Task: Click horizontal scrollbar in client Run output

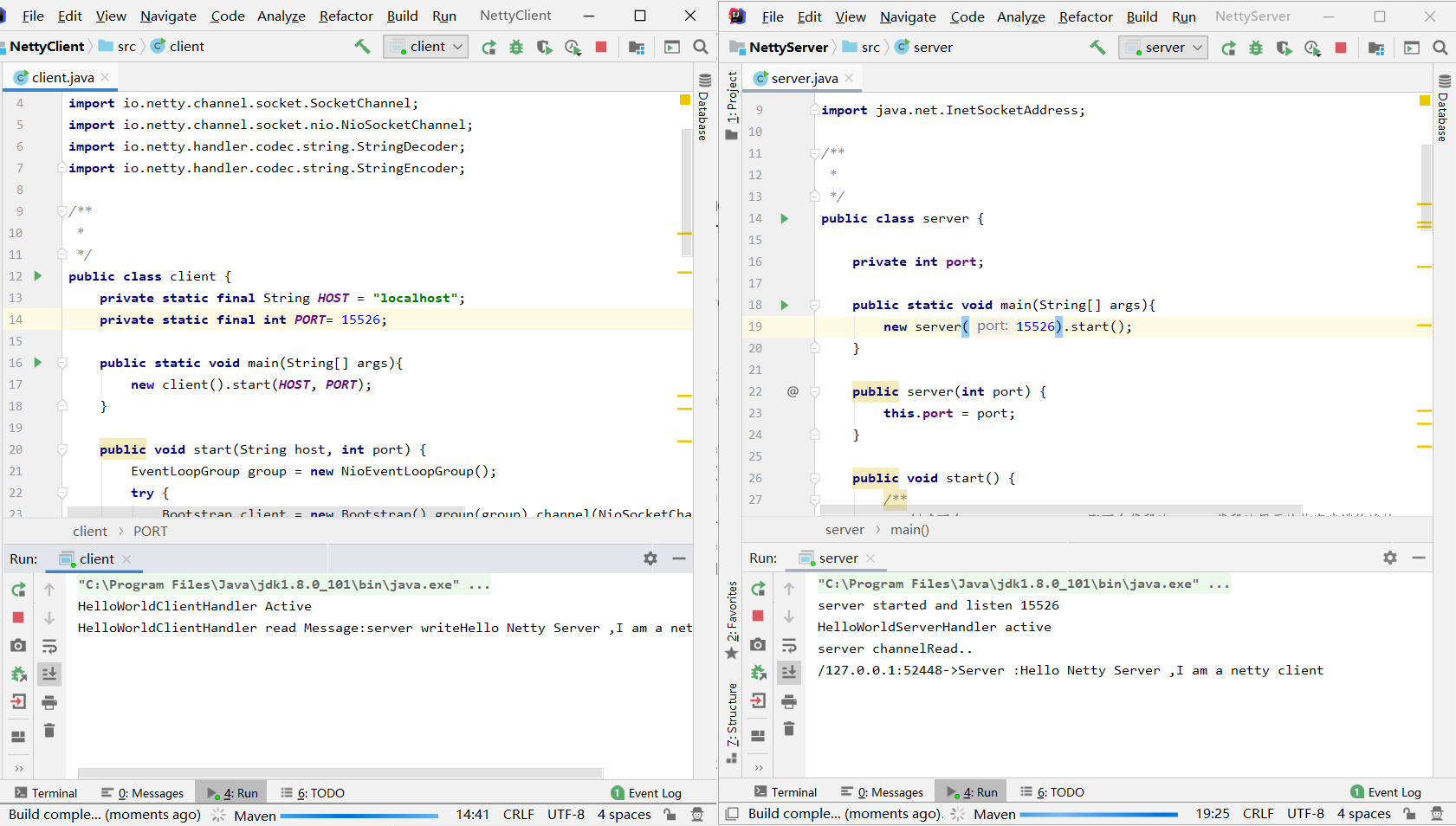Action: 340,773
